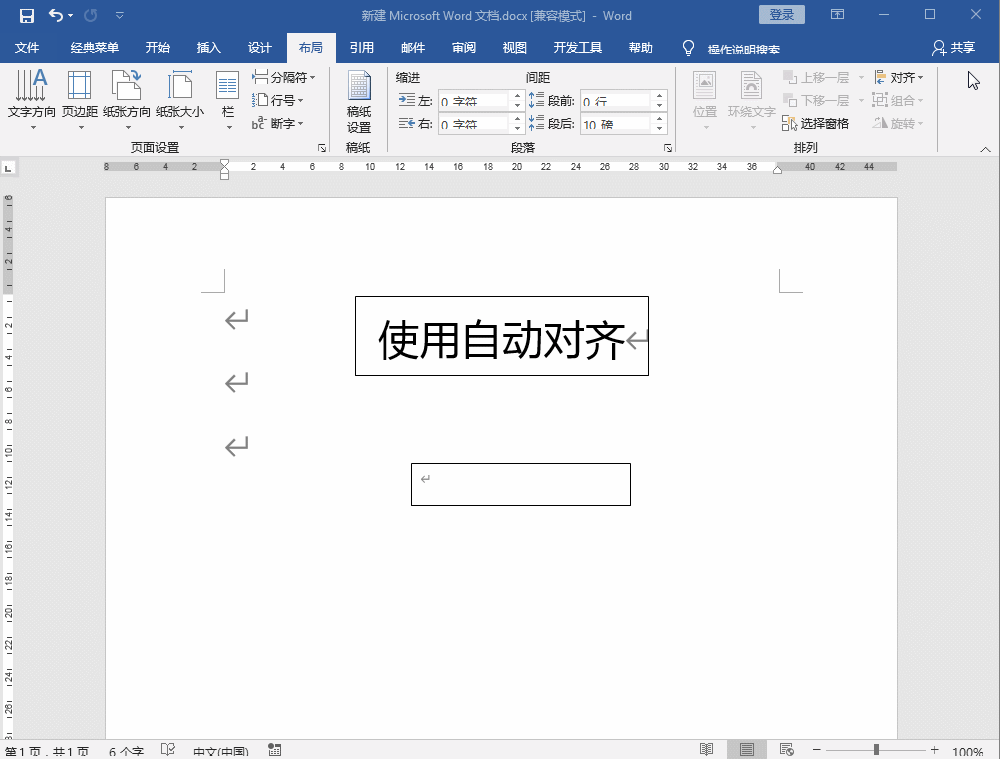1000x759 pixels.
Task: Open the 文字方向 text direction menu
Action: (x=32, y=99)
